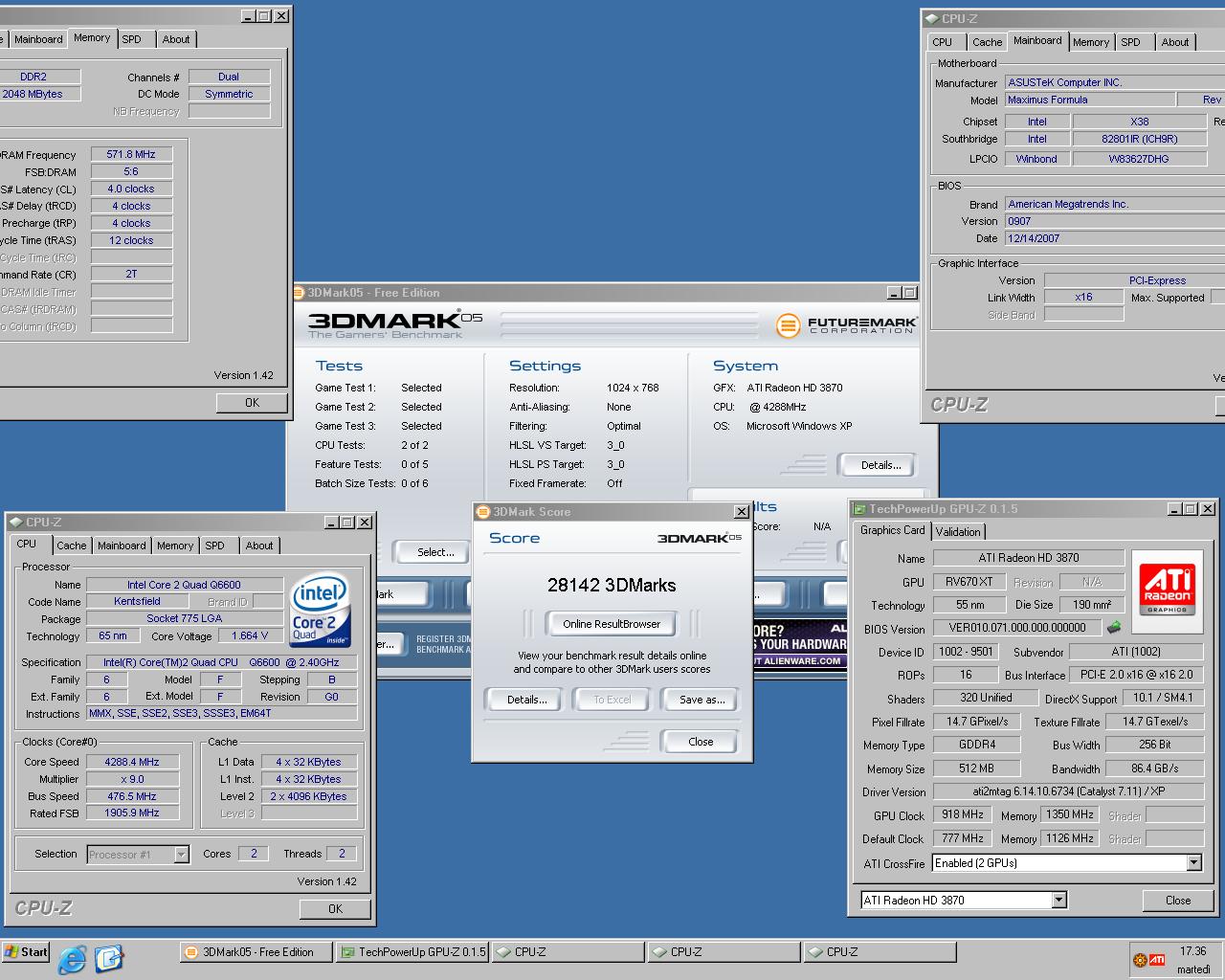1225x980 pixels.
Task: Select Graphics Card tab in GPU-Z
Action: click(x=892, y=530)
